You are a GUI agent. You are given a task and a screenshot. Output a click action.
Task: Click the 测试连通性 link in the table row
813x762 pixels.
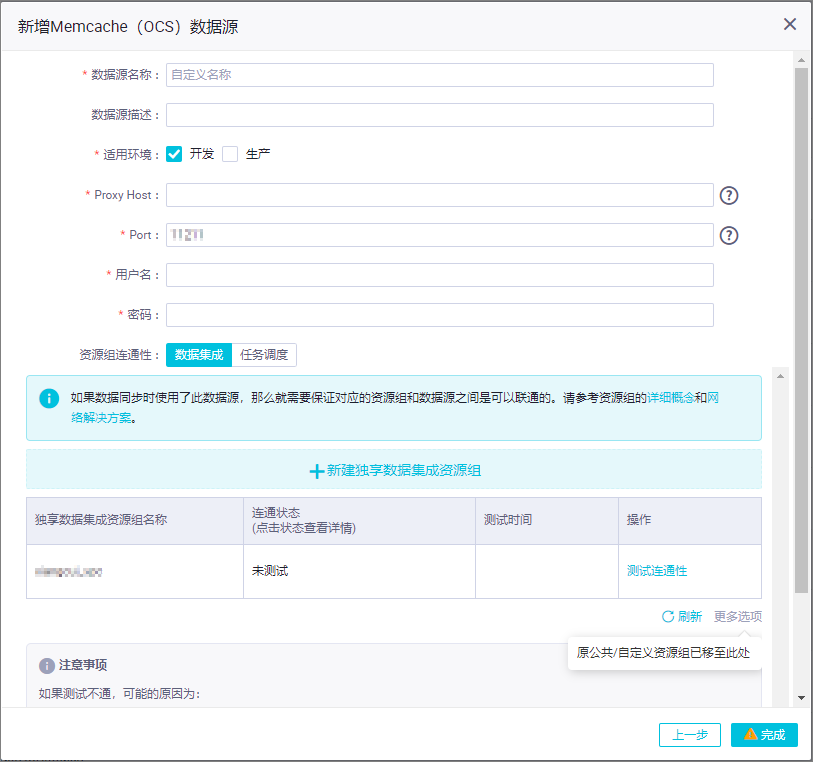coord(657,571)
